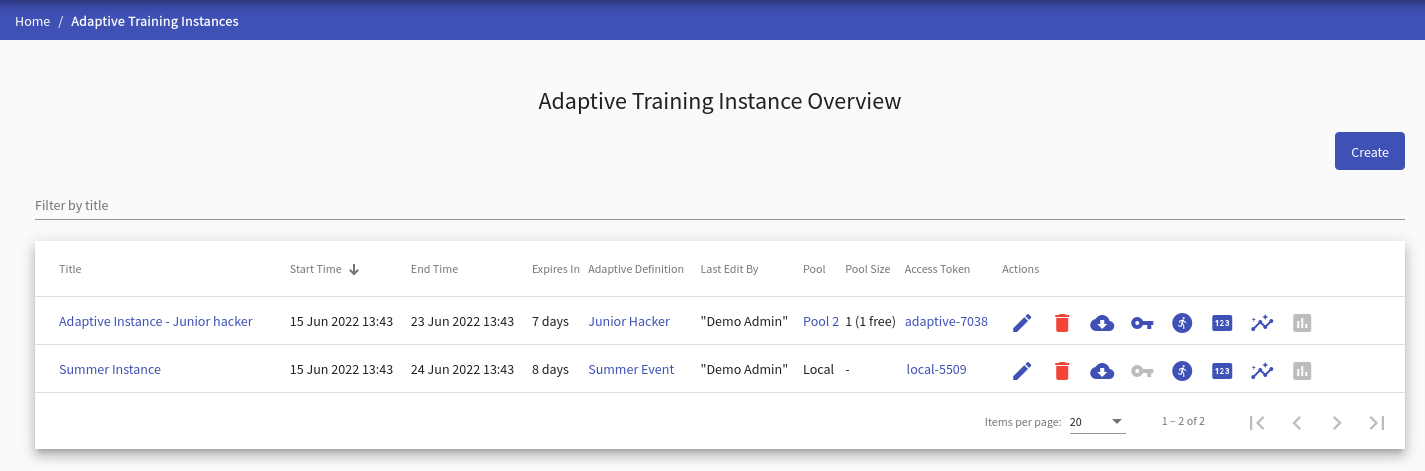Go to the next page of results
This screenshot has height=471, width=1425.
1337,423
